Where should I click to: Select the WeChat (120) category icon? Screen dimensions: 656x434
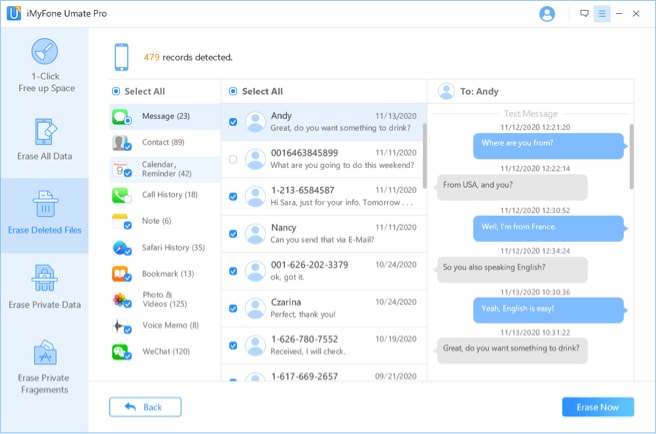pyautogui.click(x=122, y=352)
